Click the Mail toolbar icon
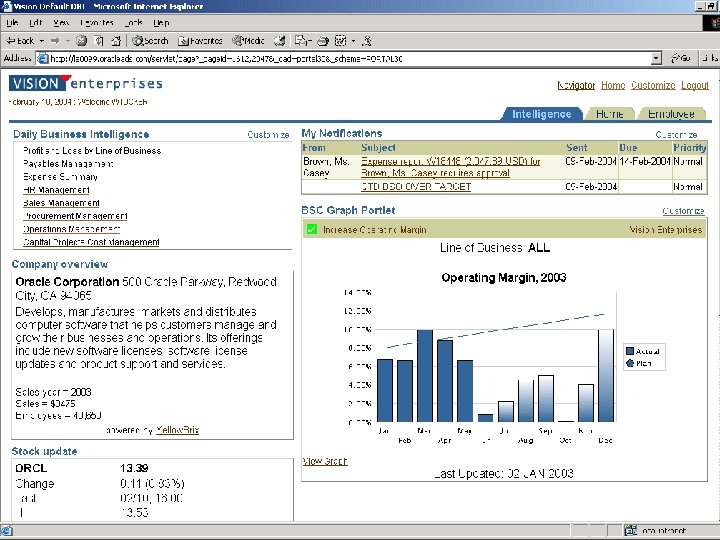Image resolution: width=720 pixels, height=540 pixels. pos(301,41)
